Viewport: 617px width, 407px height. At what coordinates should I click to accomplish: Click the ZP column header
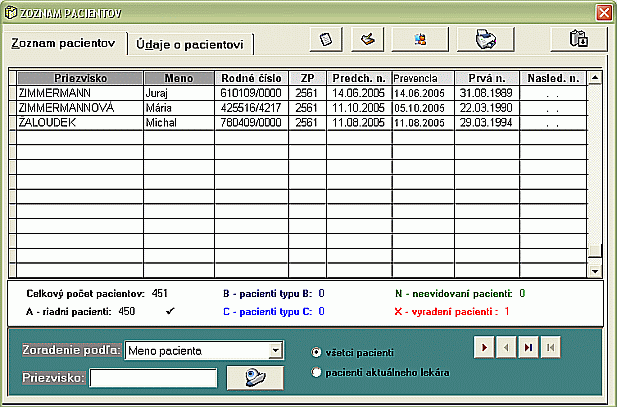[307, 78]
